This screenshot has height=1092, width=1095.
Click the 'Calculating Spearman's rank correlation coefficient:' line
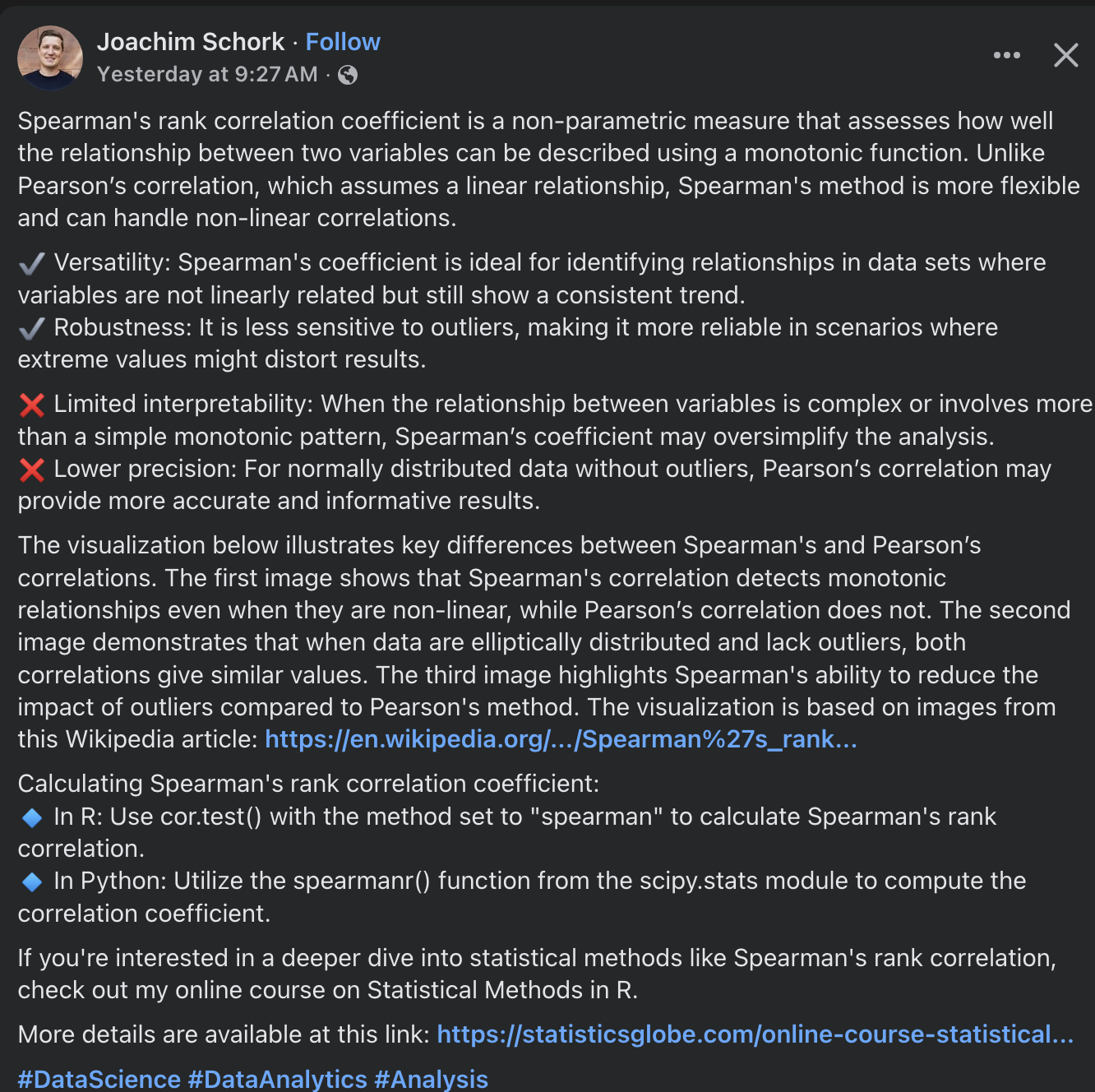[x=308, y=784]
